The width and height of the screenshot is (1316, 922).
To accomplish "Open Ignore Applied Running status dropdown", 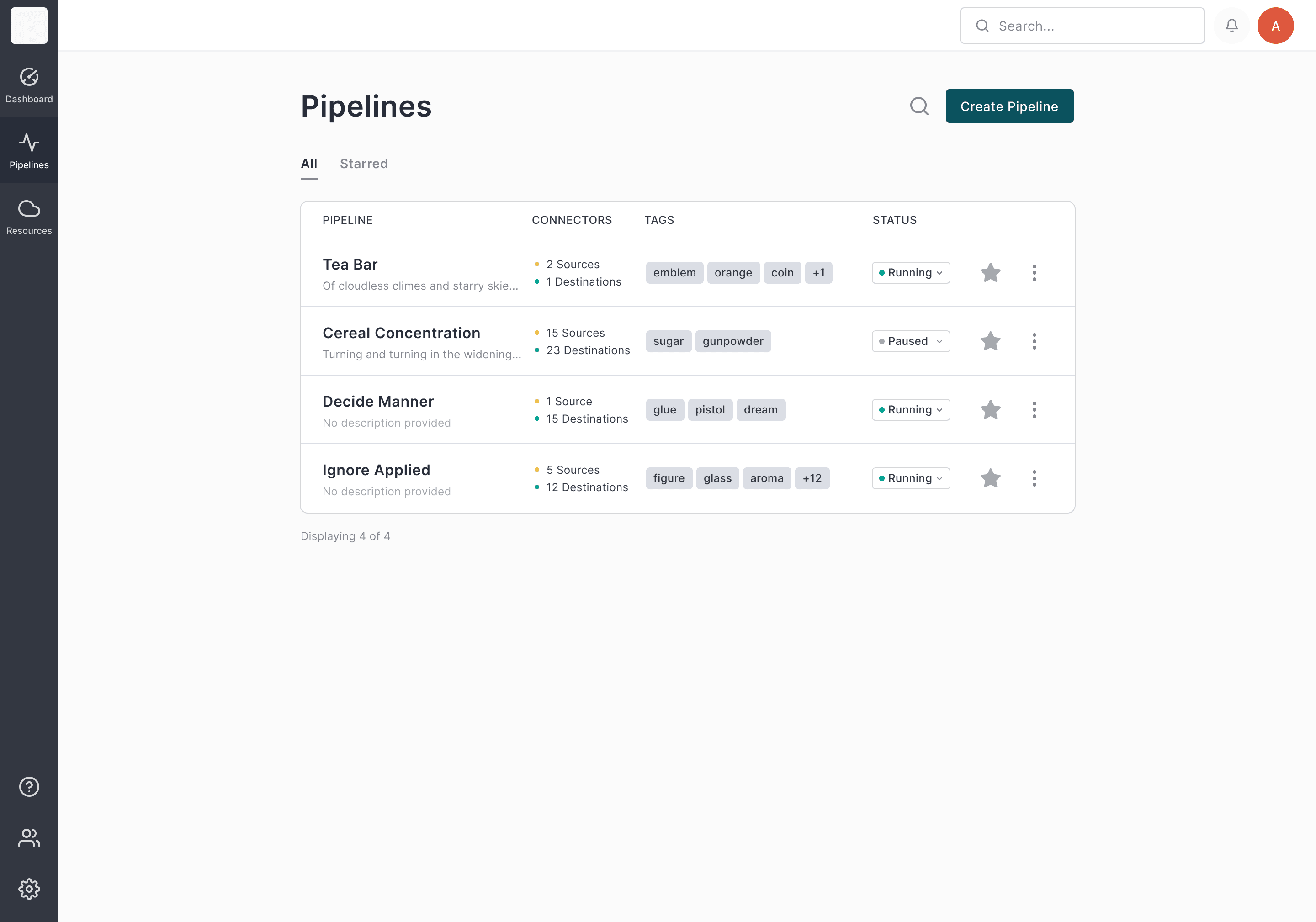I will tap(910, 478).
